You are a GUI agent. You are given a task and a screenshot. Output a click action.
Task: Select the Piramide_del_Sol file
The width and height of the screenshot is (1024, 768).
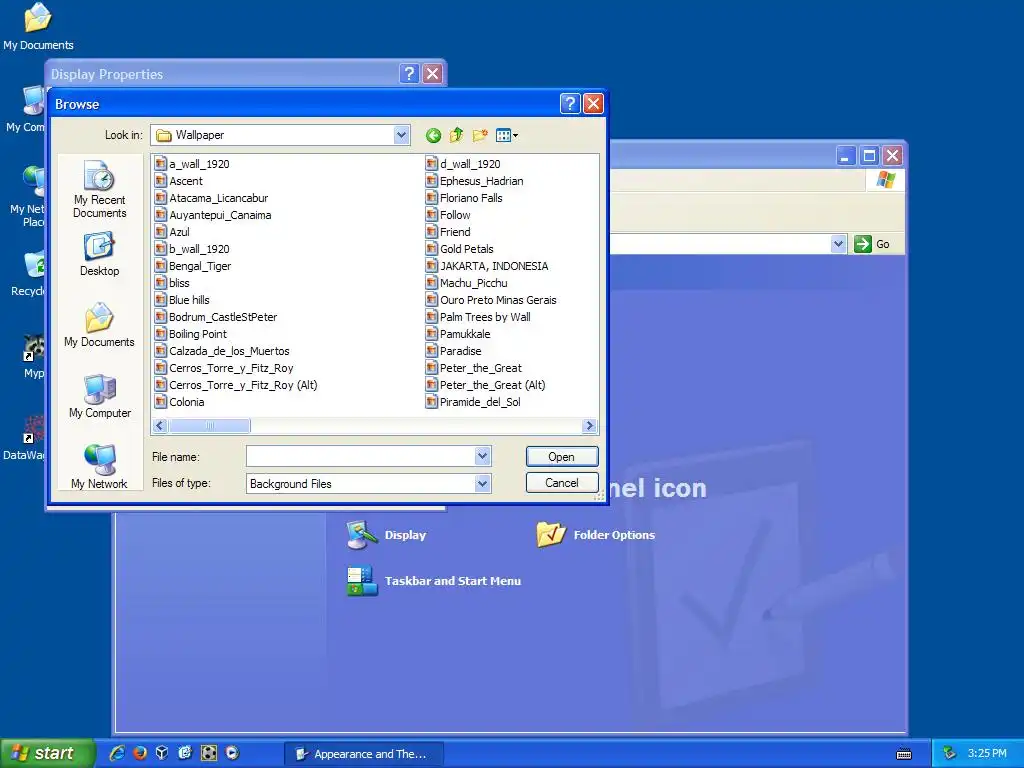click(x=473, y=402)
